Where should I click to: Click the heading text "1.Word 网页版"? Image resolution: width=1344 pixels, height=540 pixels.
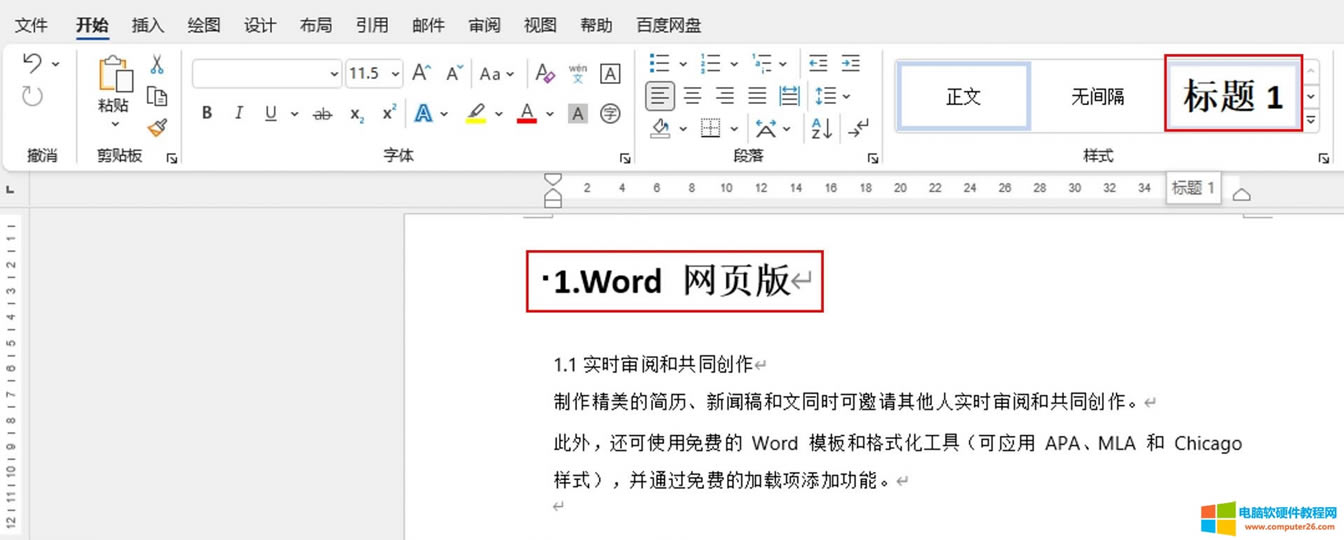click(673, 282)
